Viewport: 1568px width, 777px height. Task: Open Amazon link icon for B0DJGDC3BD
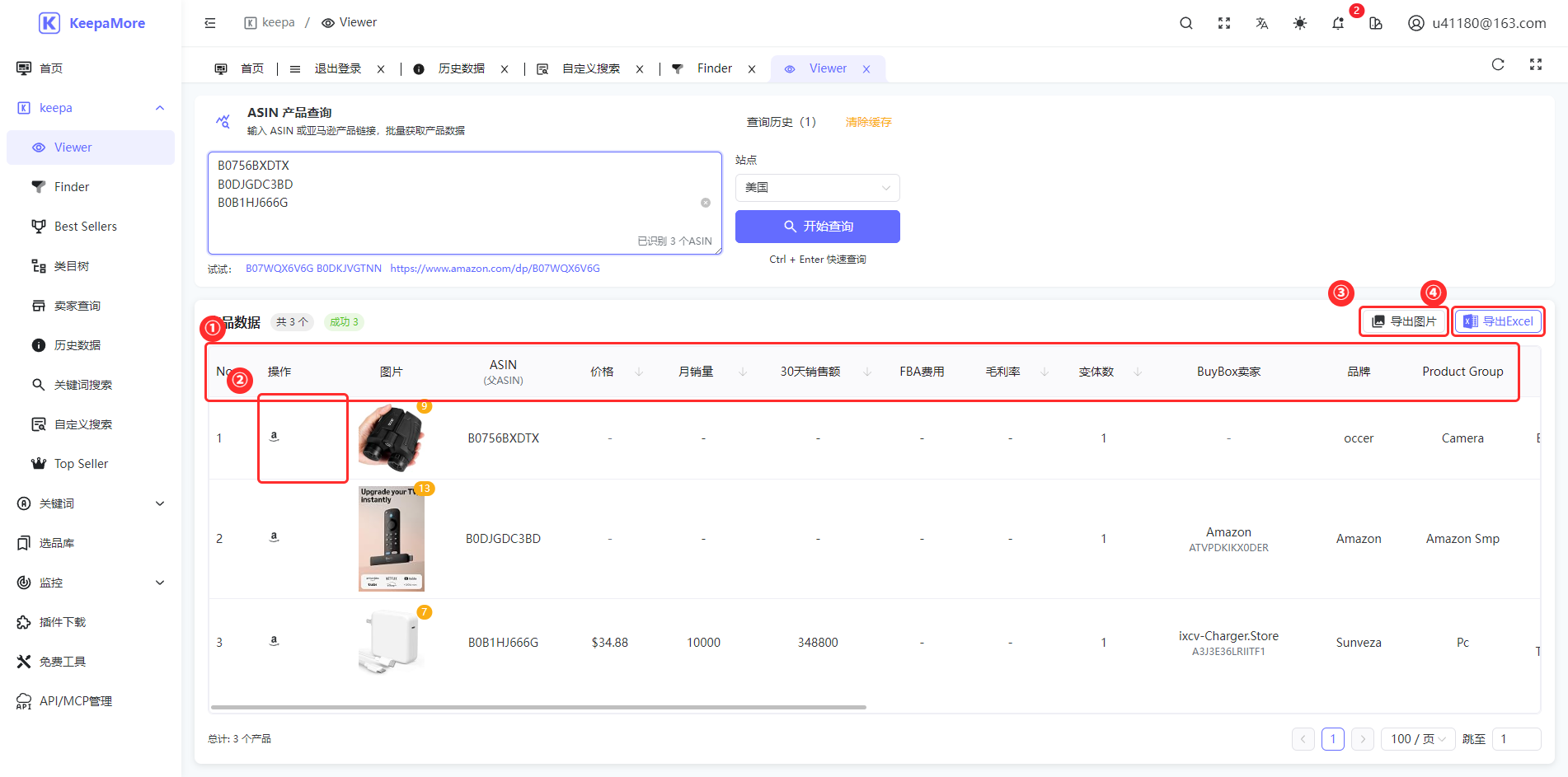[275, 537]
